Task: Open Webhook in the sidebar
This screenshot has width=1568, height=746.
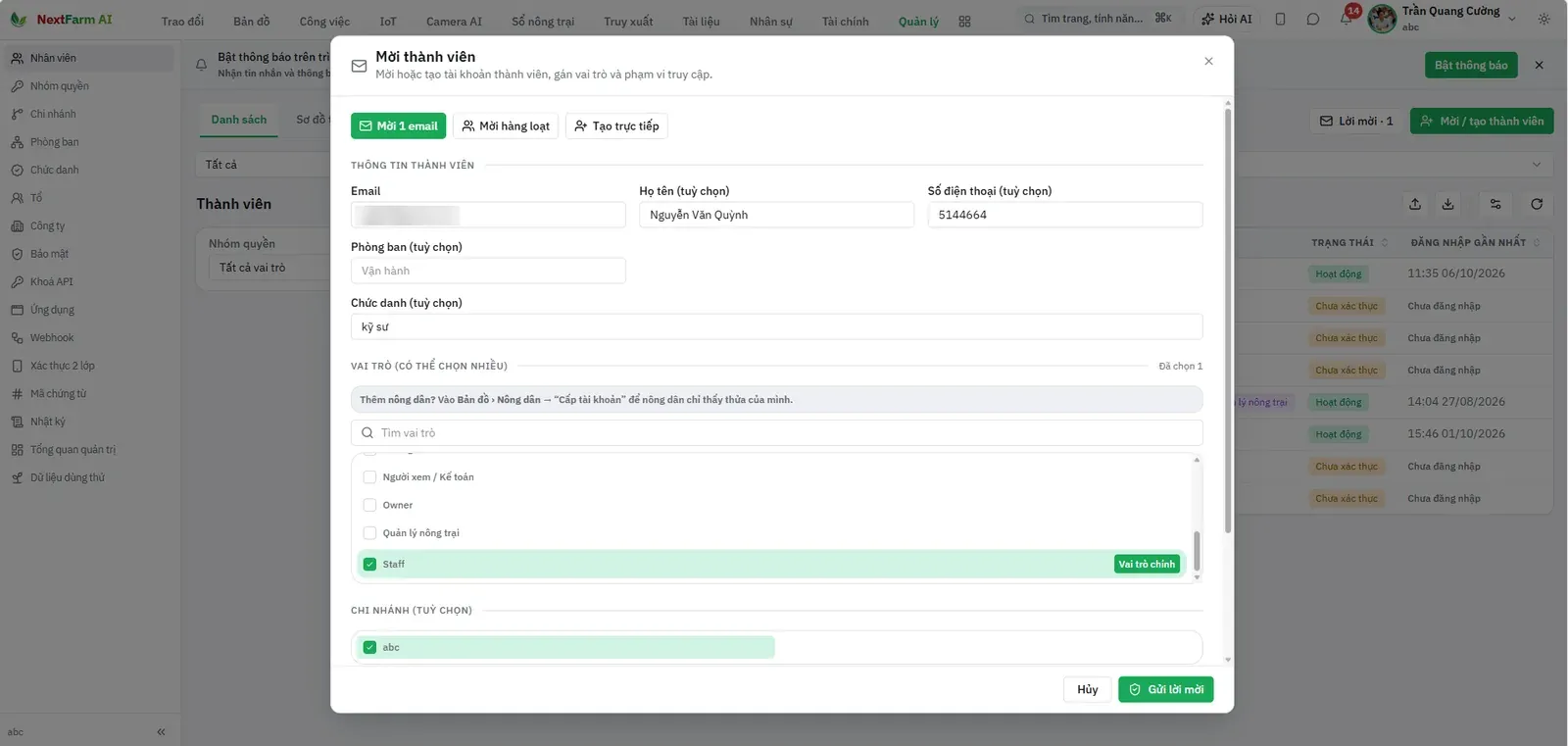Action: coord(88,338)
